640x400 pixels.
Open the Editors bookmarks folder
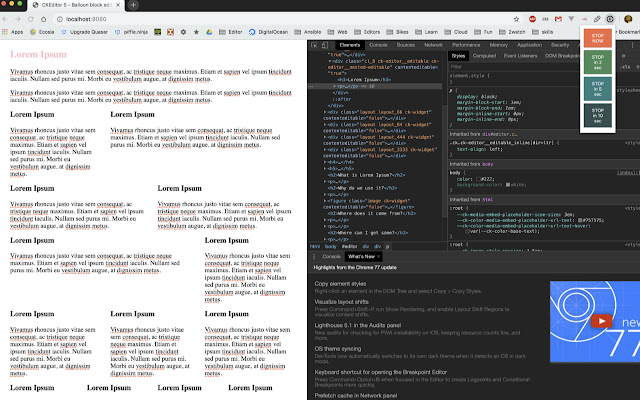[x=367, y=32]
